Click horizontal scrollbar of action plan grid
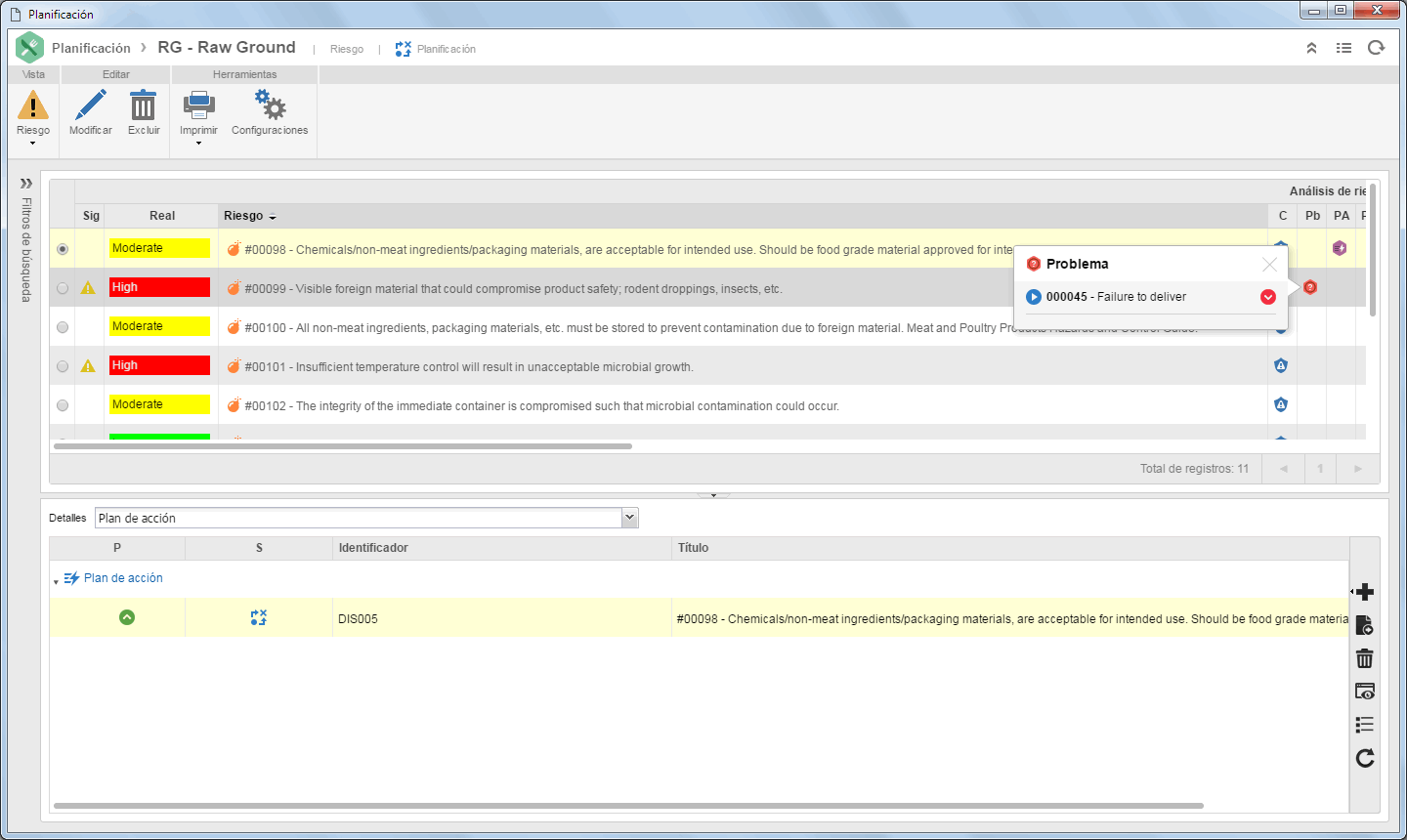Screen dimensions: 1407x840 click(x=628, y=806)
